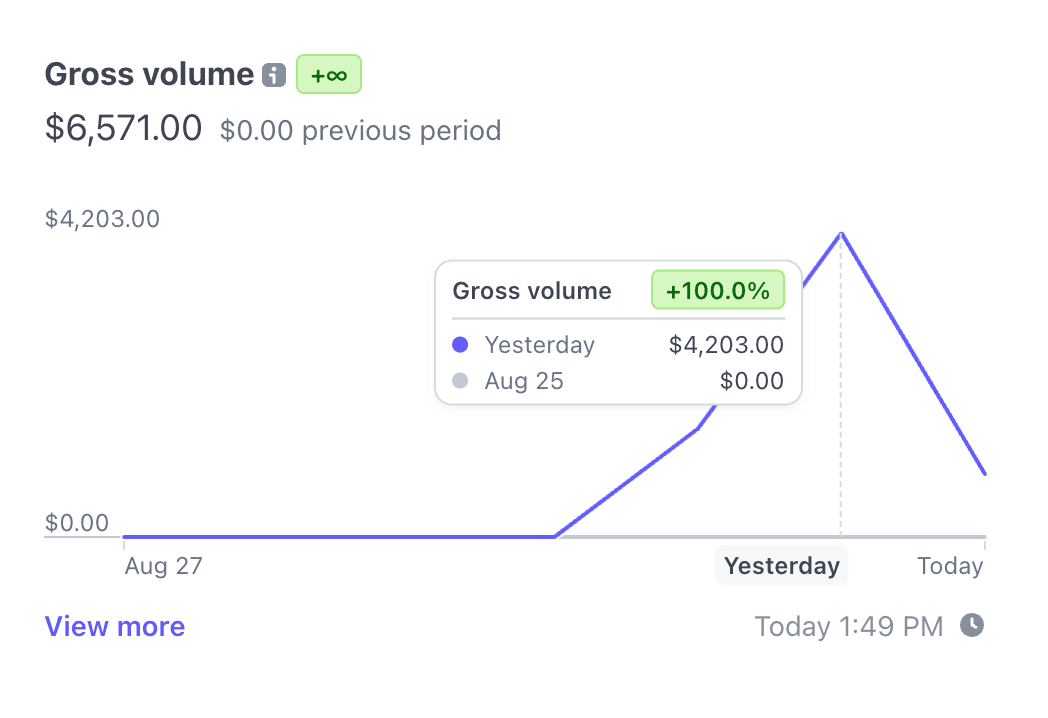Click the $0.00 previous period text
This screenshot has width=1048, height=718.
(361, 131)
